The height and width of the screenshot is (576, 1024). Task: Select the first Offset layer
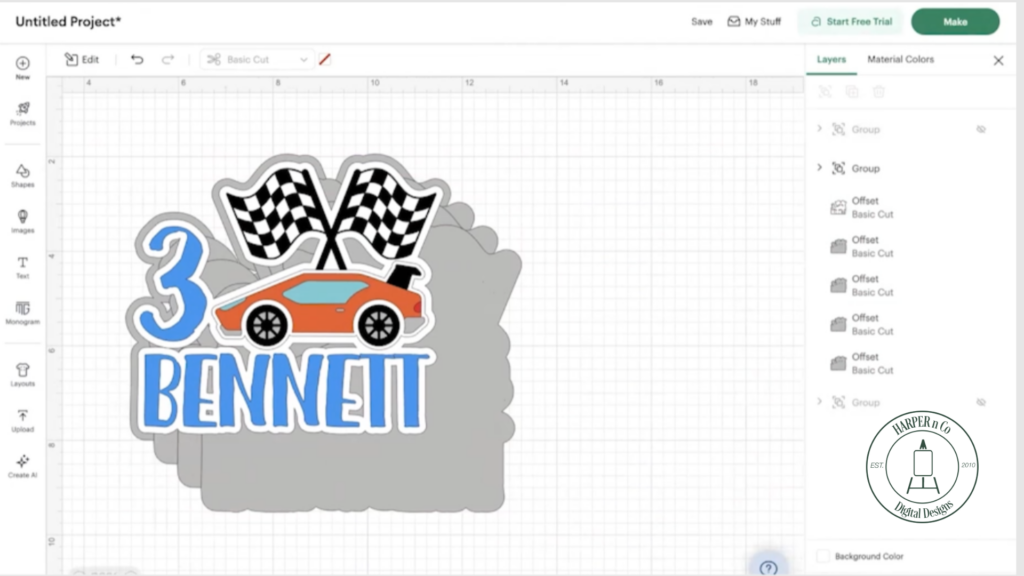(870, 207)
